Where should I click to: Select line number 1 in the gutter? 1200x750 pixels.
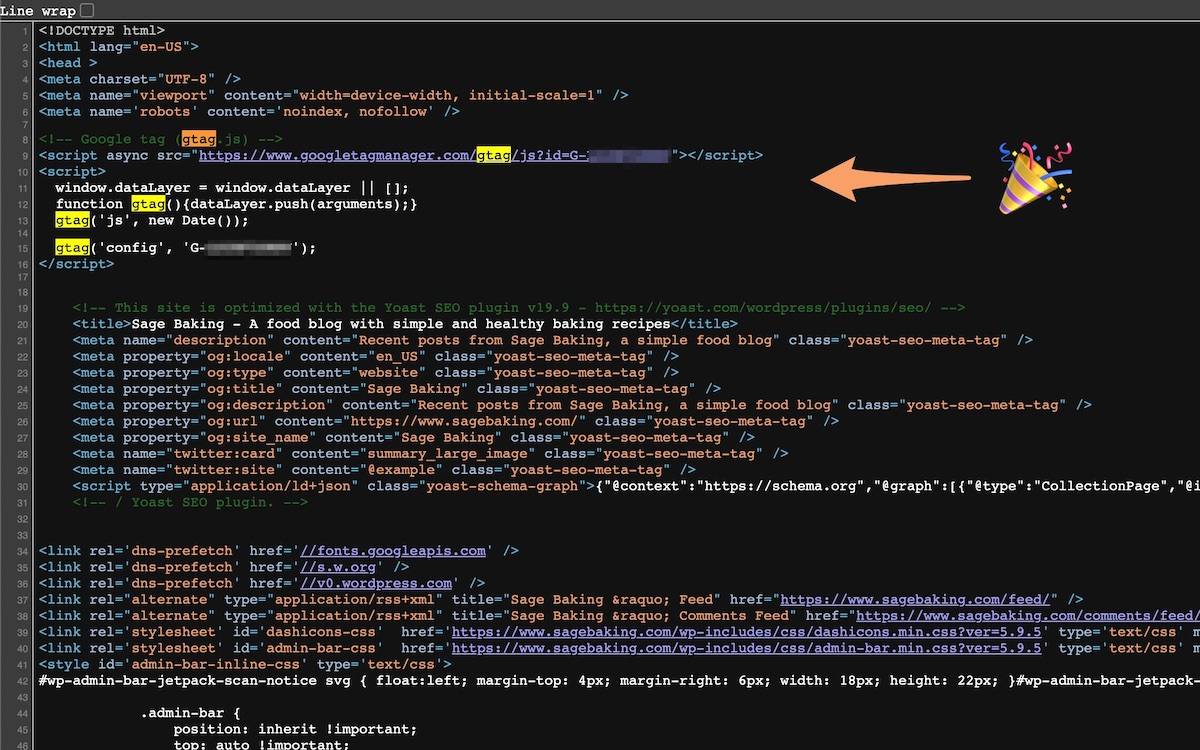pyautogui.click(x=24, y=30)
